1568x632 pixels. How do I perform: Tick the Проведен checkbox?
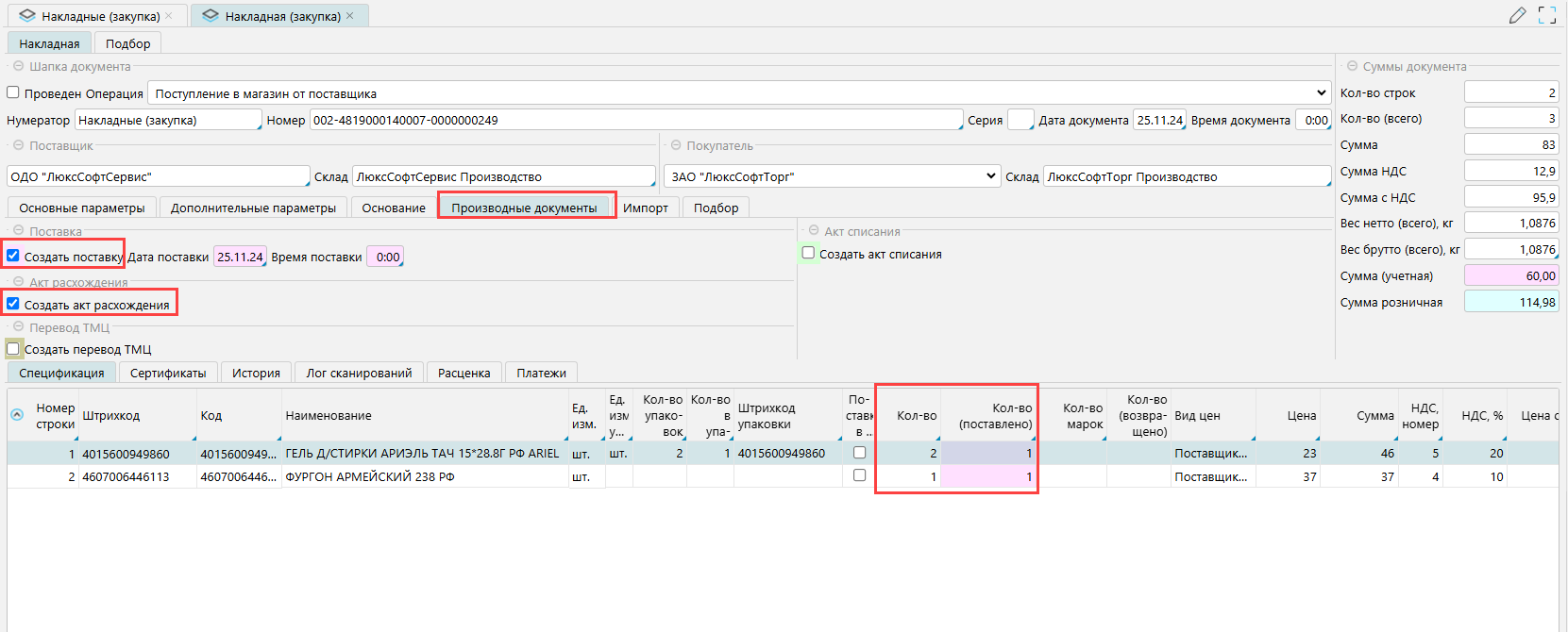13,92
